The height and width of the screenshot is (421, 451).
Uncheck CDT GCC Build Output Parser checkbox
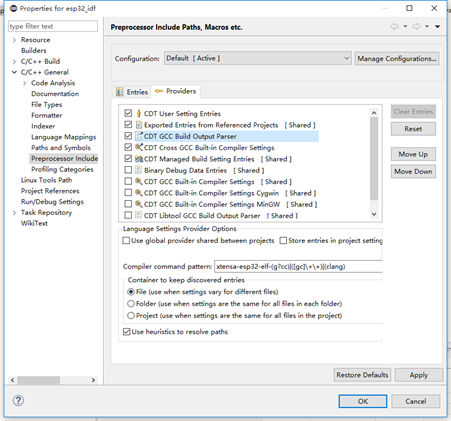pyautogui.click(x=128, y=136)
